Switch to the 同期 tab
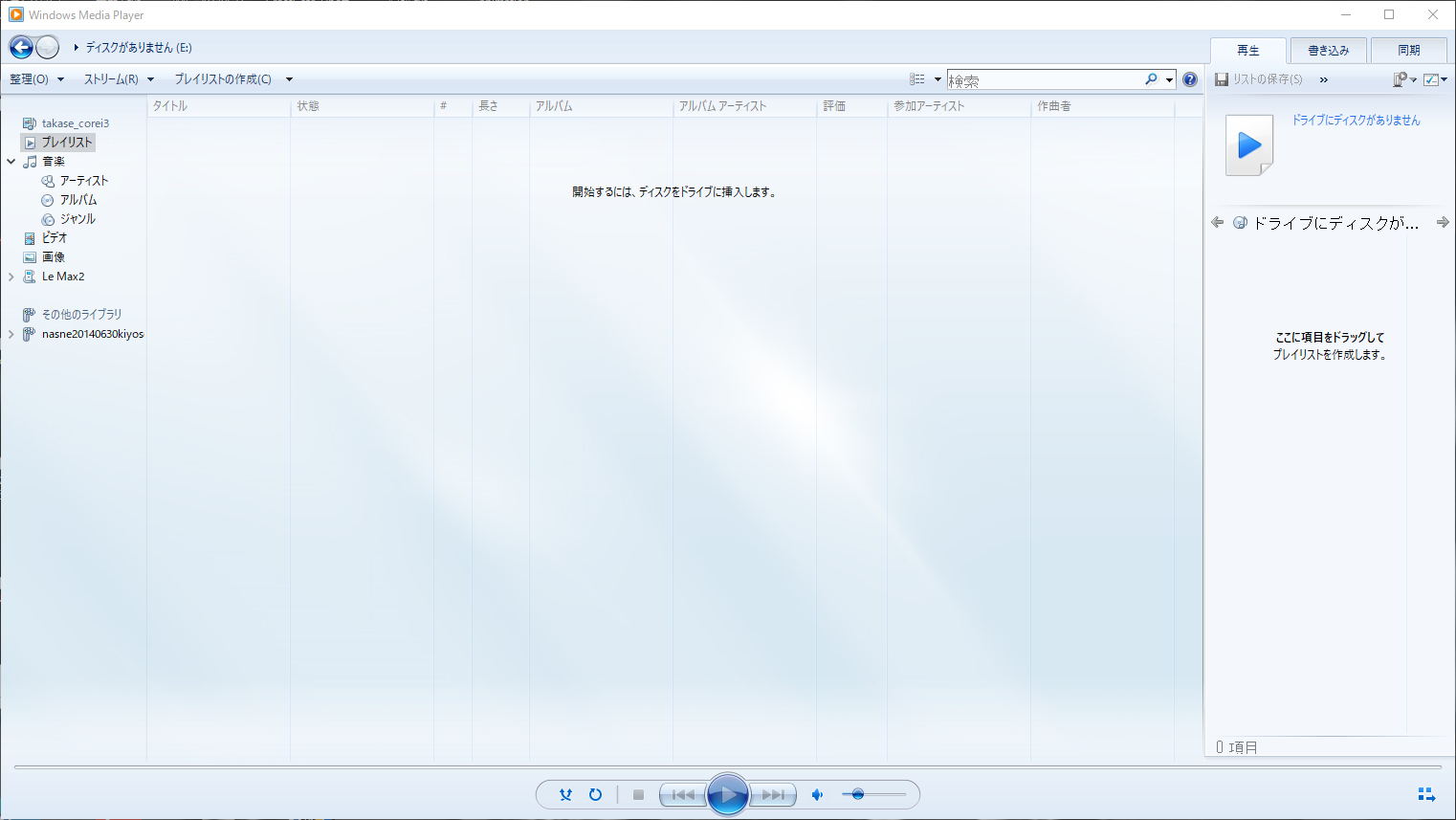Viewport: 1456px width, 820px height. coord(1408,51)
